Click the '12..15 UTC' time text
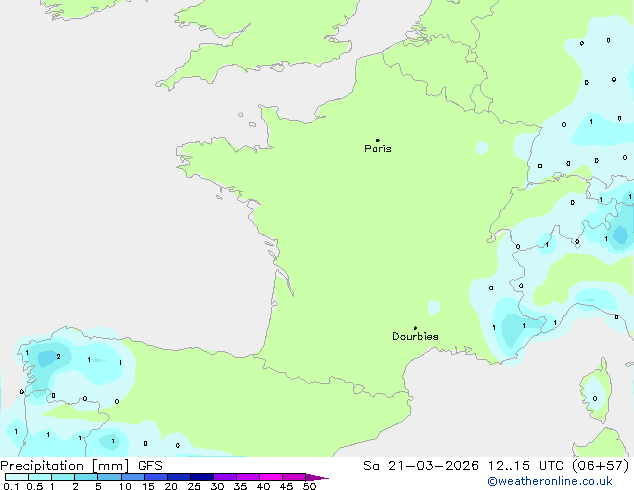 click(x=525, y=466)
